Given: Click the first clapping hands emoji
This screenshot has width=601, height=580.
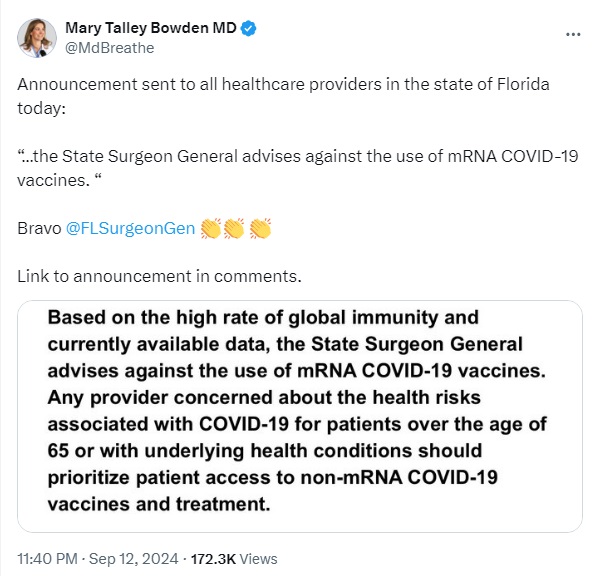Looking at the screenshot, I should pos(211,228).
